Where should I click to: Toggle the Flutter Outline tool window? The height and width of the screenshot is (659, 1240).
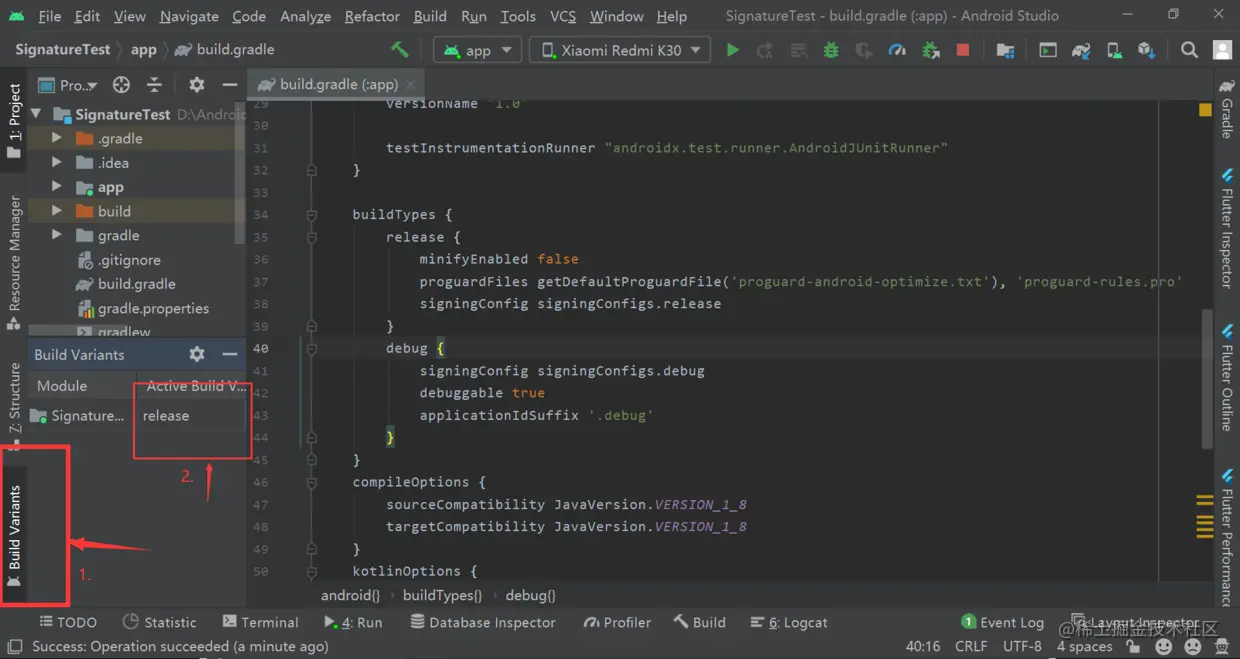[x=1227, y=378]
